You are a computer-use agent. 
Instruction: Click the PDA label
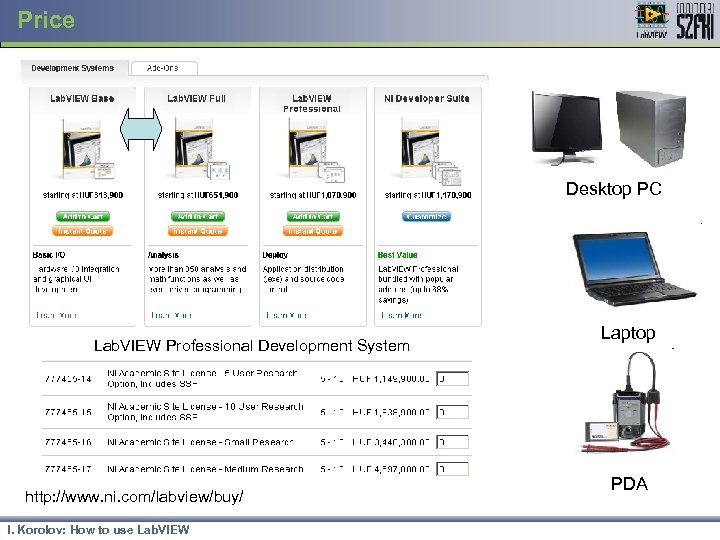(x=629, y=484)
